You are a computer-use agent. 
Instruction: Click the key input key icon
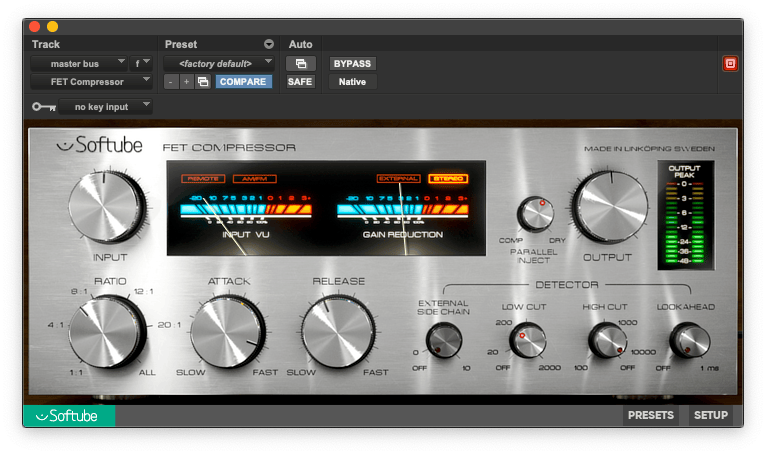(x=44, y=107)
